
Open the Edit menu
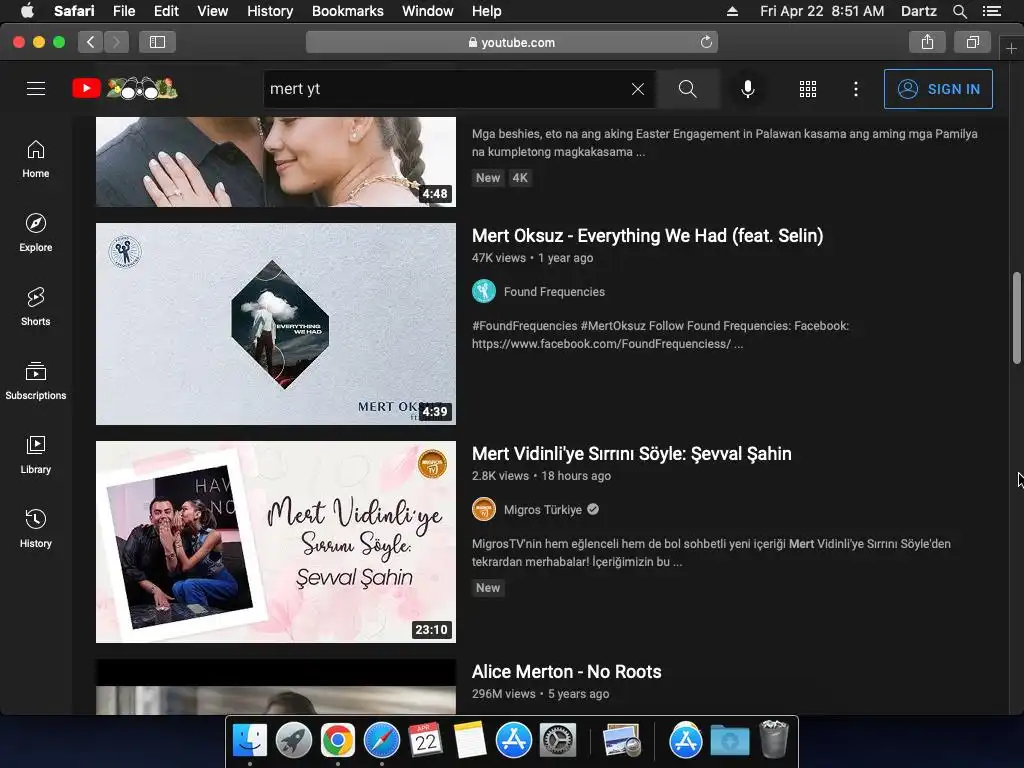click(x=166, y=11)
